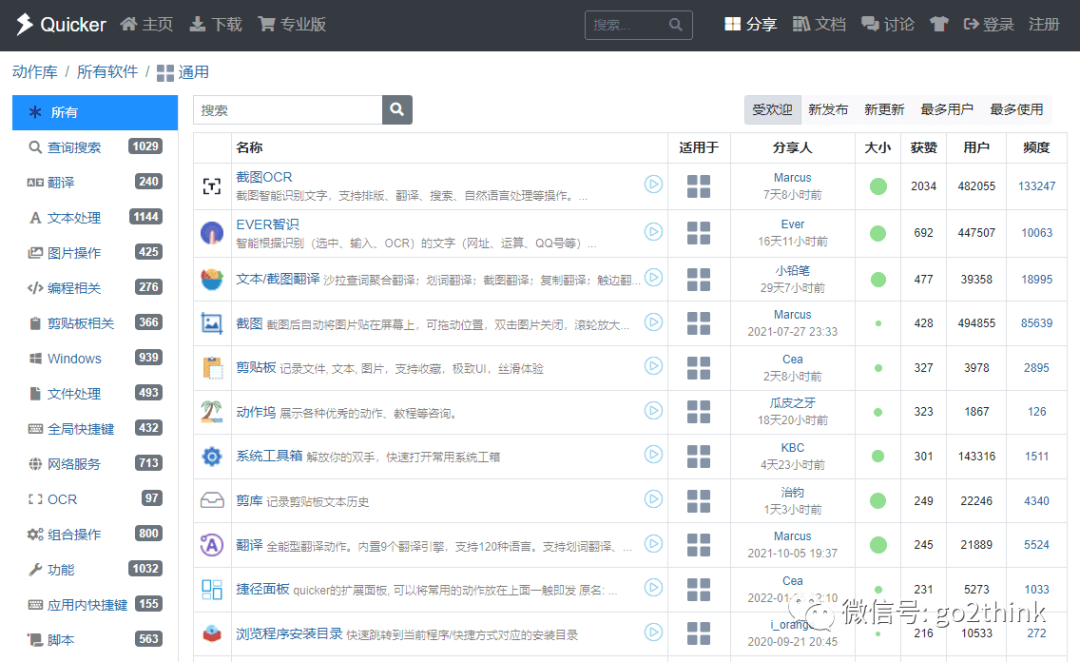Go to 所有软件 in the breadcrumb
The height and width of the screenshot is (662, 1080).
click(x=107, y=72)
